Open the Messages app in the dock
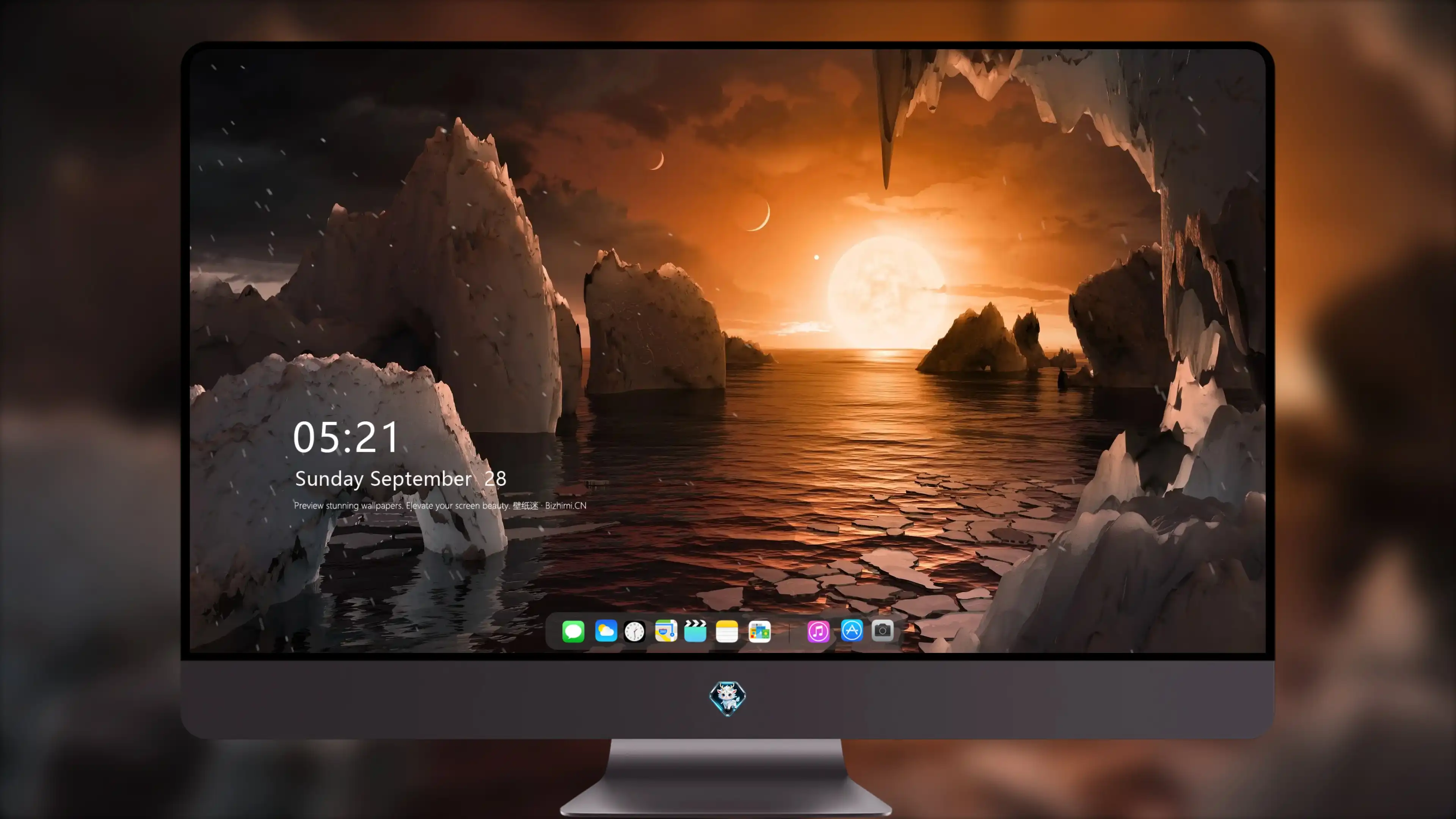This screenshot has width=1456, height=819. click(x=573, y=631)
